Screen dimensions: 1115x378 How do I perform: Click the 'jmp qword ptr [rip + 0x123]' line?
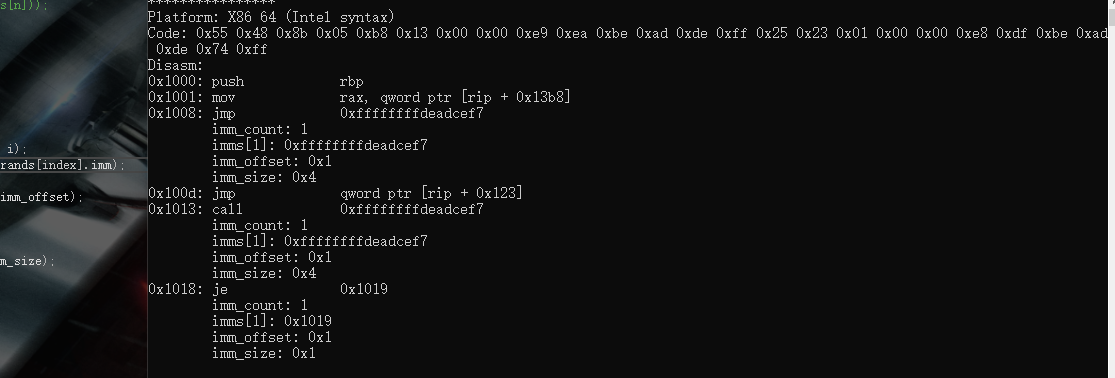click(335, 193)
